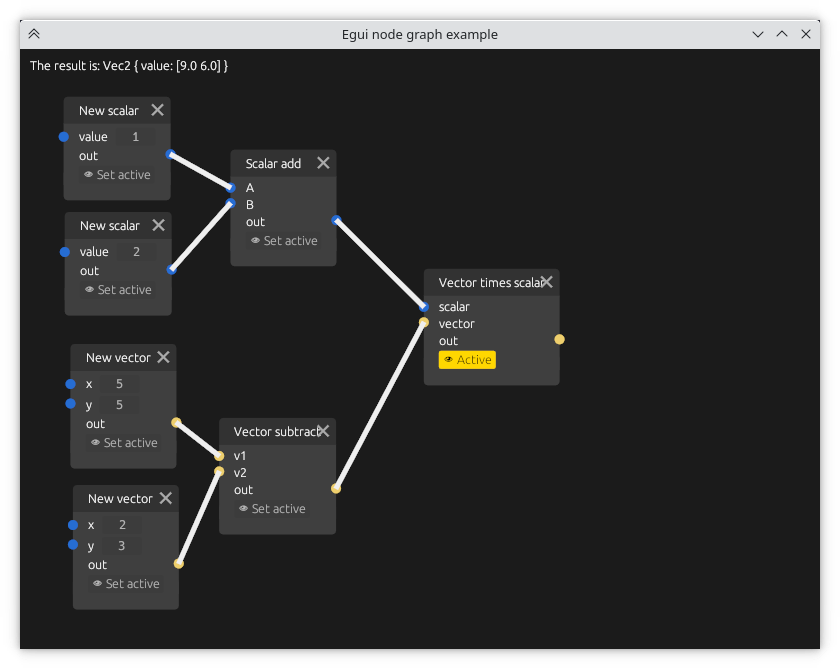Close the Vector times scalar node

pyautogui.click(x=547, y=282)
